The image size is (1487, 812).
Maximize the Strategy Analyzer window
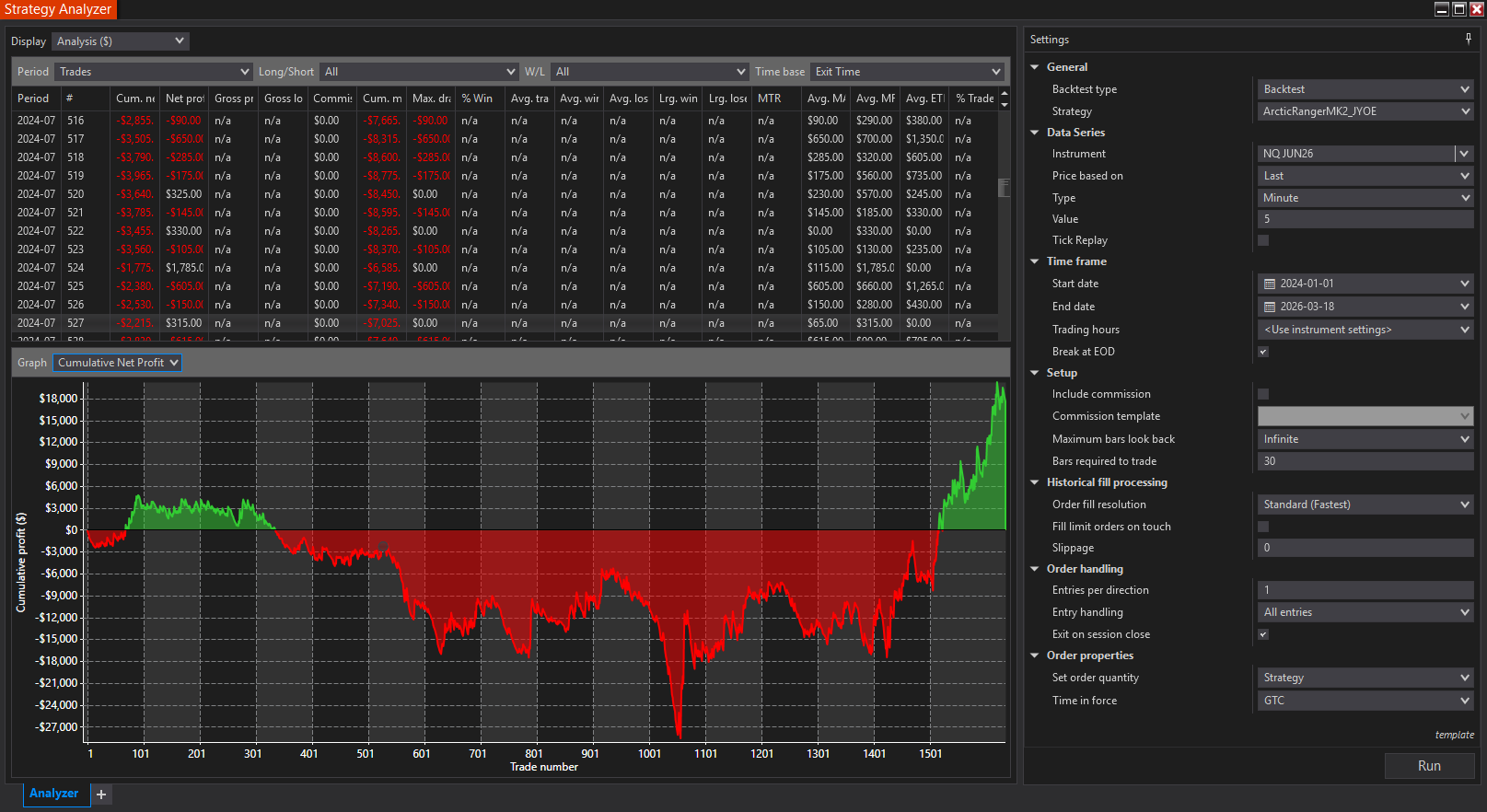(1459, 9)
